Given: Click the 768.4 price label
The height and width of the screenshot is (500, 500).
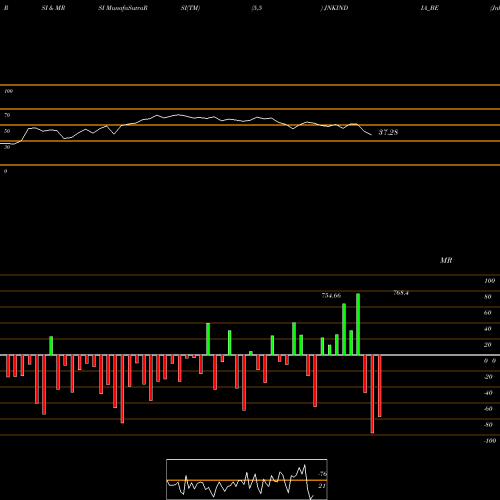Looking at the screenshot, I should coord(401,293).
